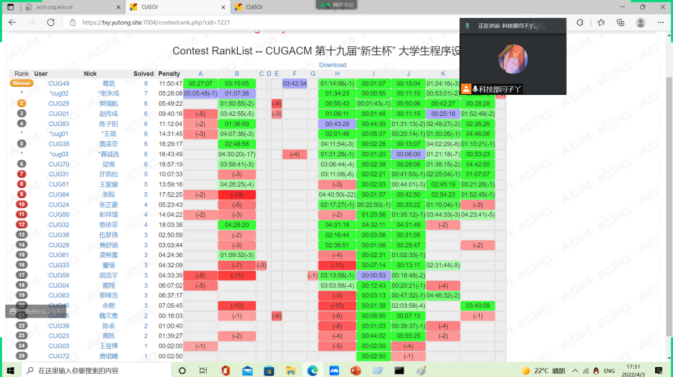
Task: Open the CUG49 user link
Action: pyautogui.click(x=59, y=83)
